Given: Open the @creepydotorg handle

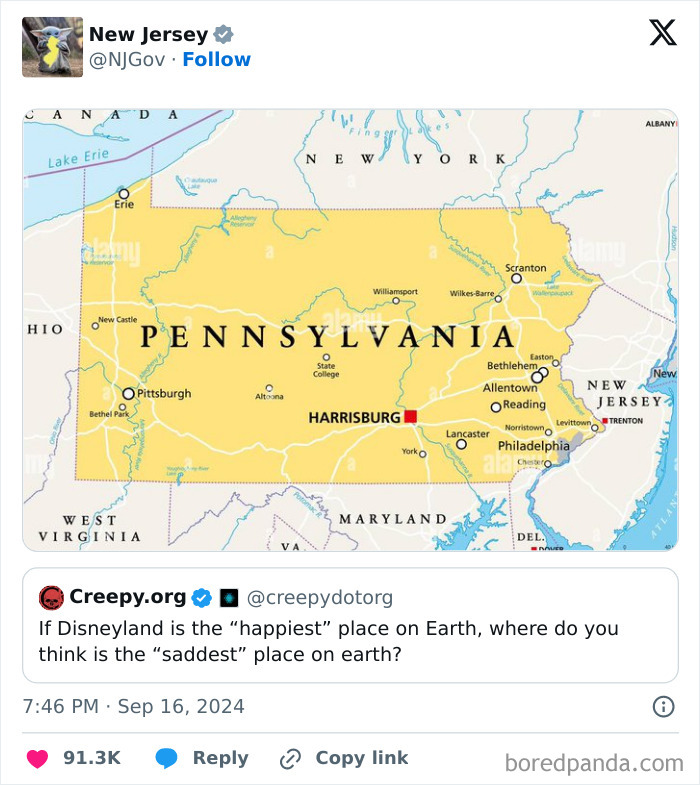Looking at the screenshot, I should [x=320, y=598].
